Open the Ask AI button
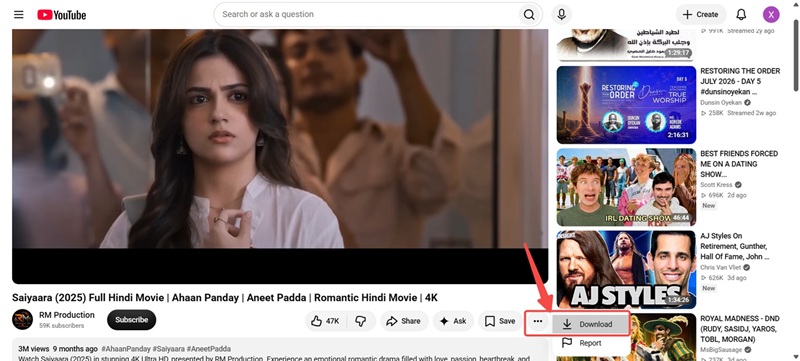 tap(453, 321)
